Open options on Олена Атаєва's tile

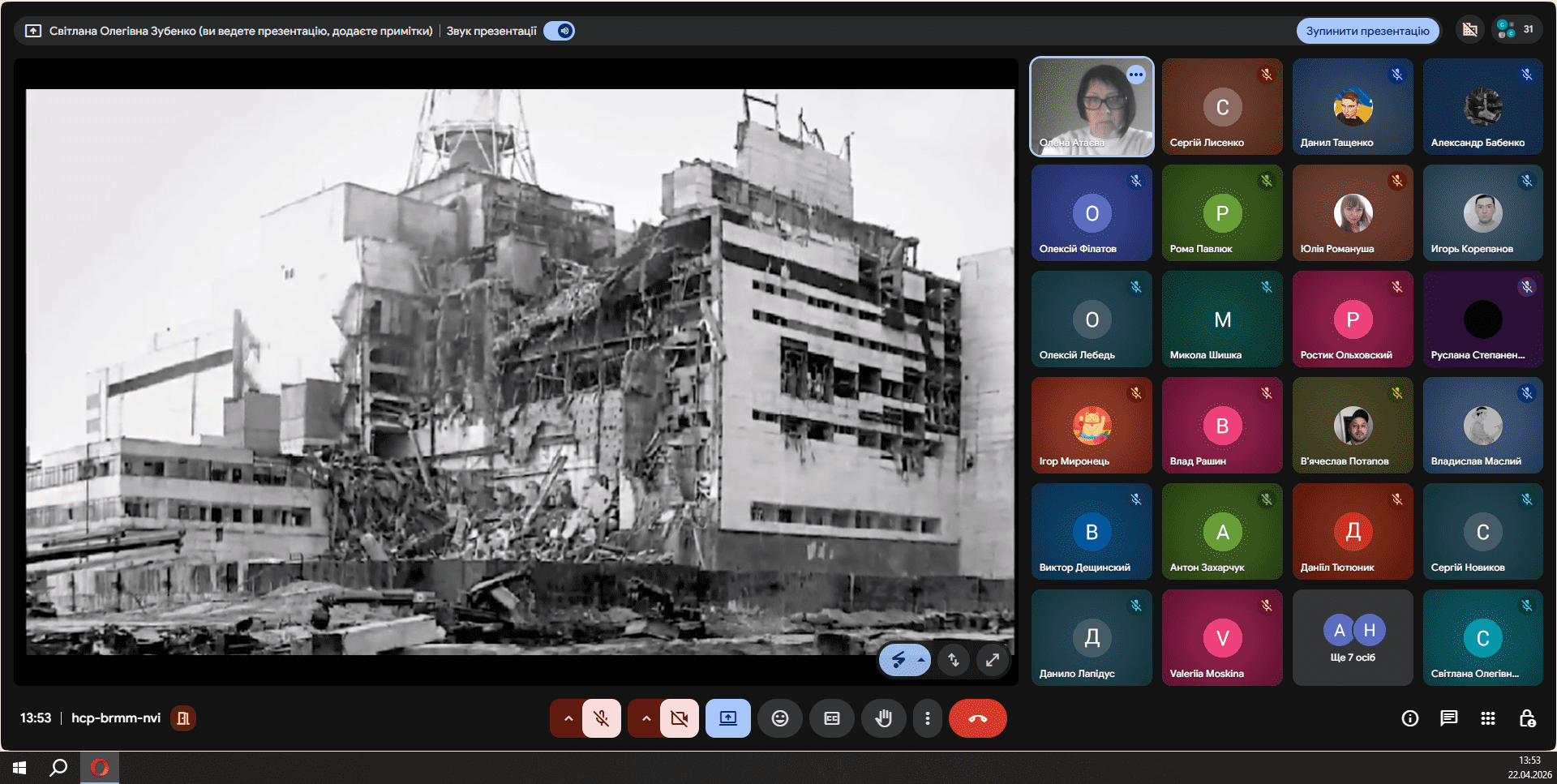click(1135, 75)
